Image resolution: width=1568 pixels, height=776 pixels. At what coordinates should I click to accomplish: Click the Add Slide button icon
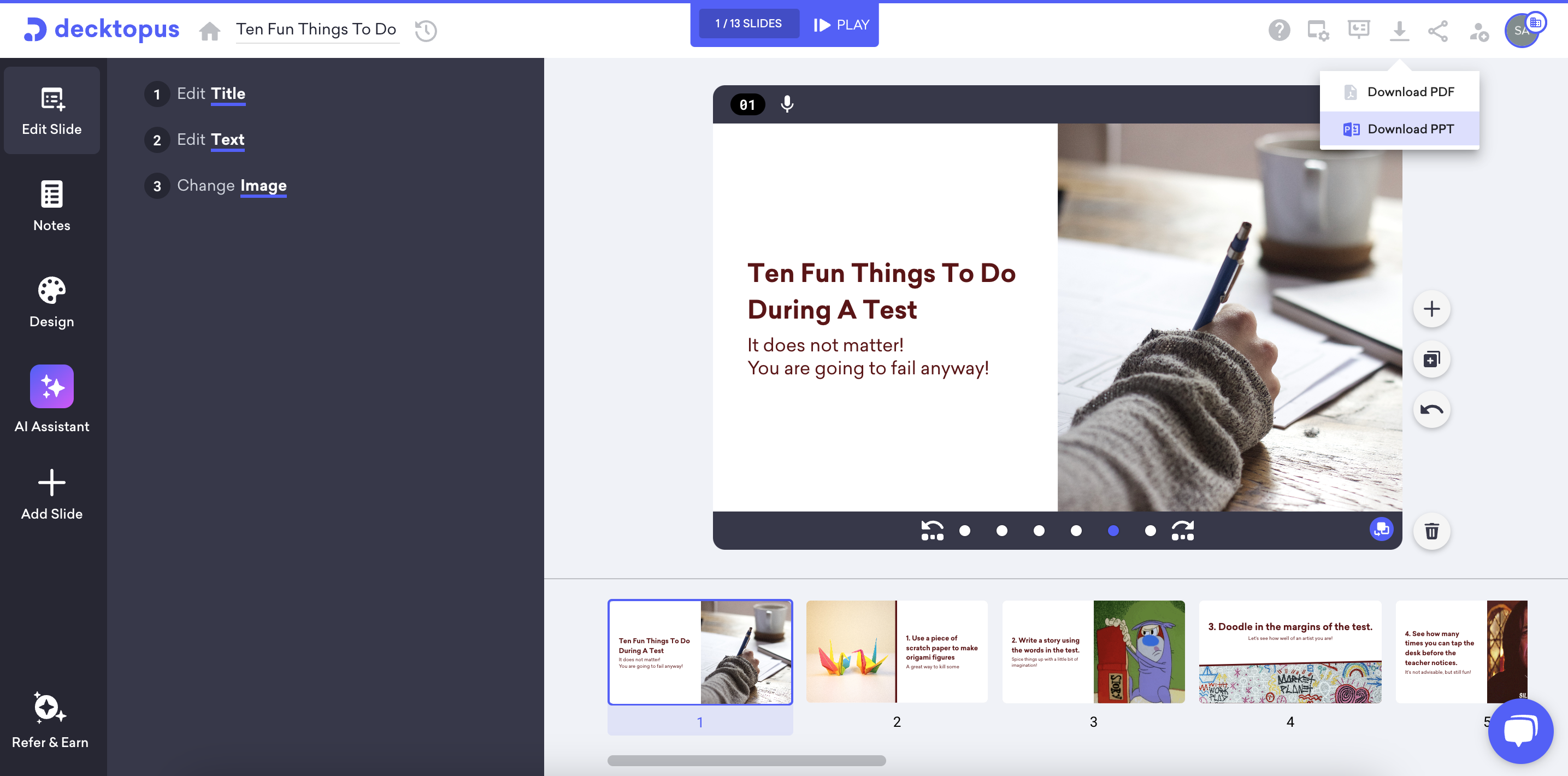[x=51, y=482]
